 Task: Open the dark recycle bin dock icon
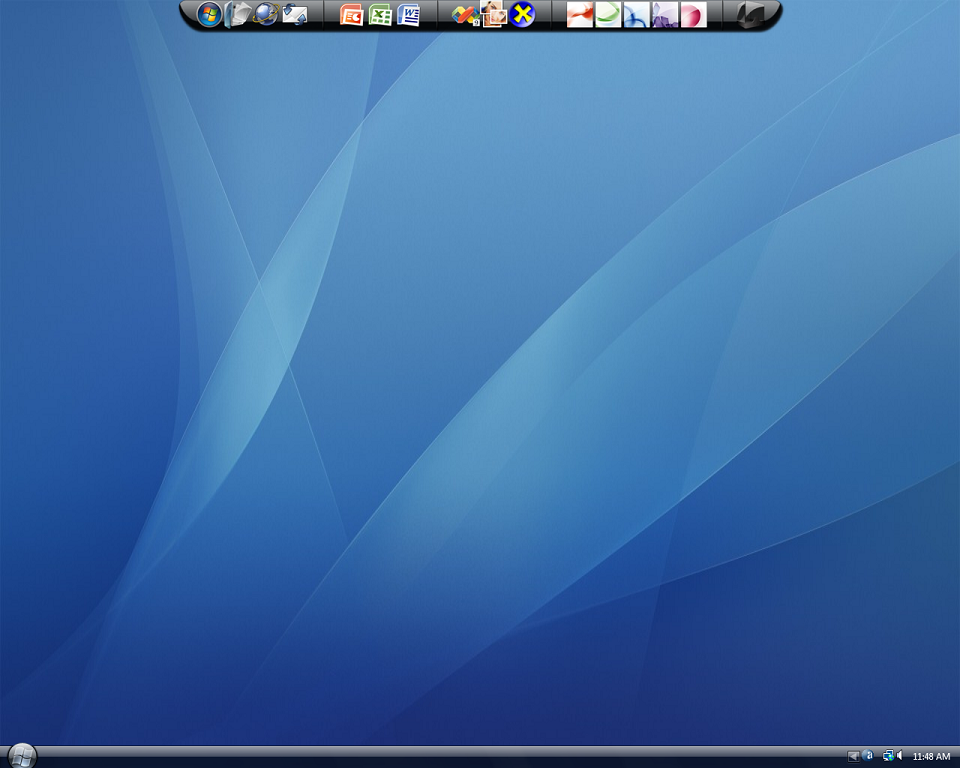[751, 15]
